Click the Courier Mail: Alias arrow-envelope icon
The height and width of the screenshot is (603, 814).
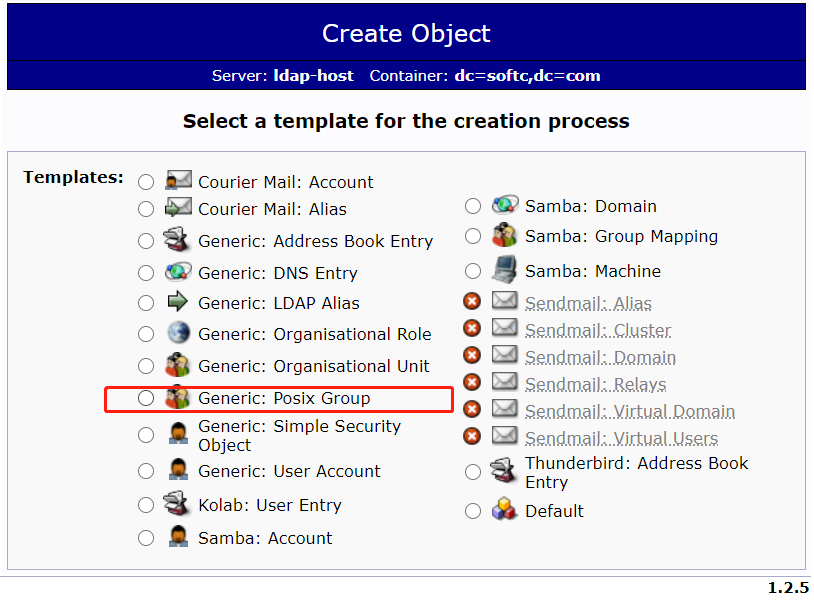[x=178, y=207]
